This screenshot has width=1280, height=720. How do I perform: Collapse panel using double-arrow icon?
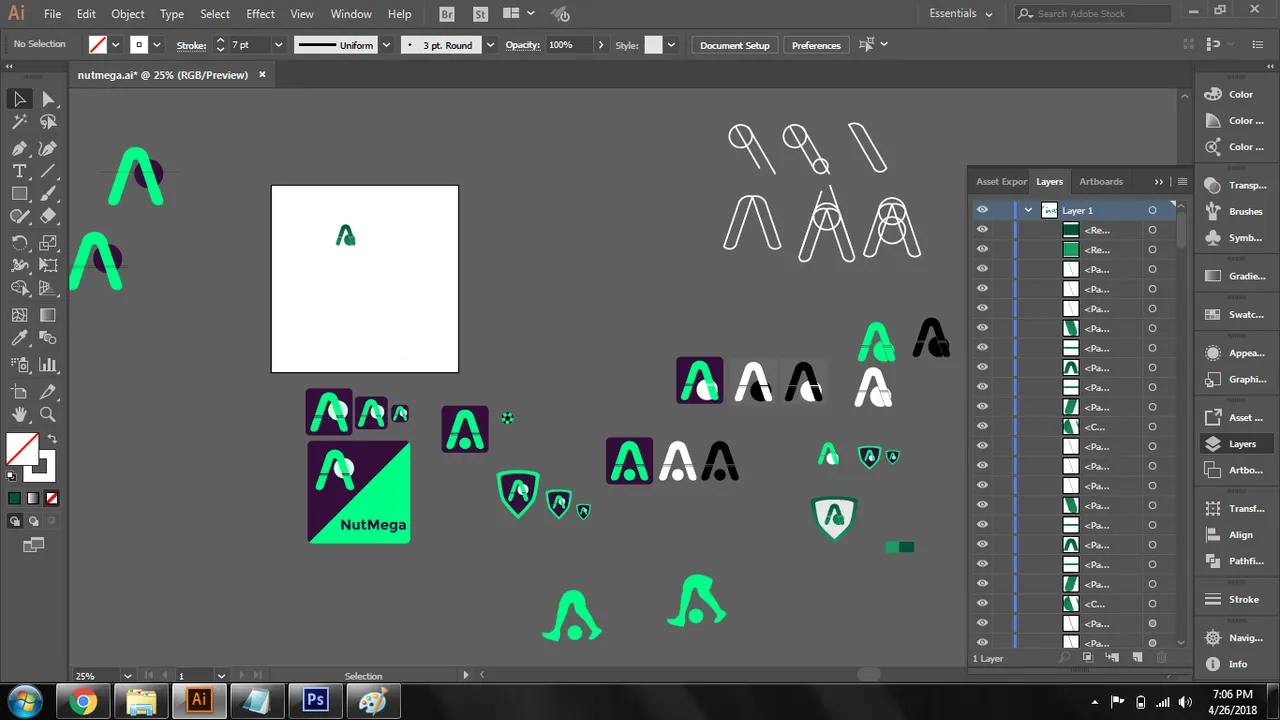[1159, 182]
